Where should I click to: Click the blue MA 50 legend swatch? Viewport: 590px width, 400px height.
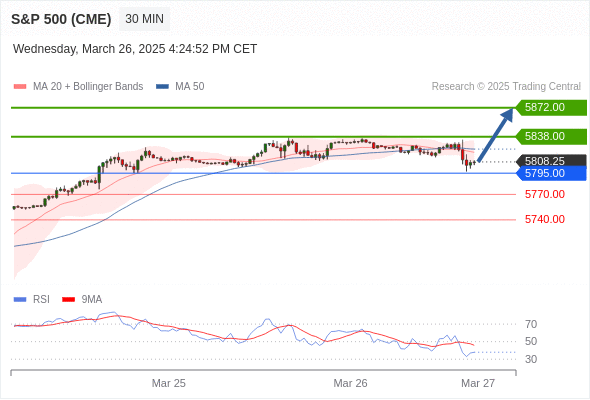click(x=162, y=87)
